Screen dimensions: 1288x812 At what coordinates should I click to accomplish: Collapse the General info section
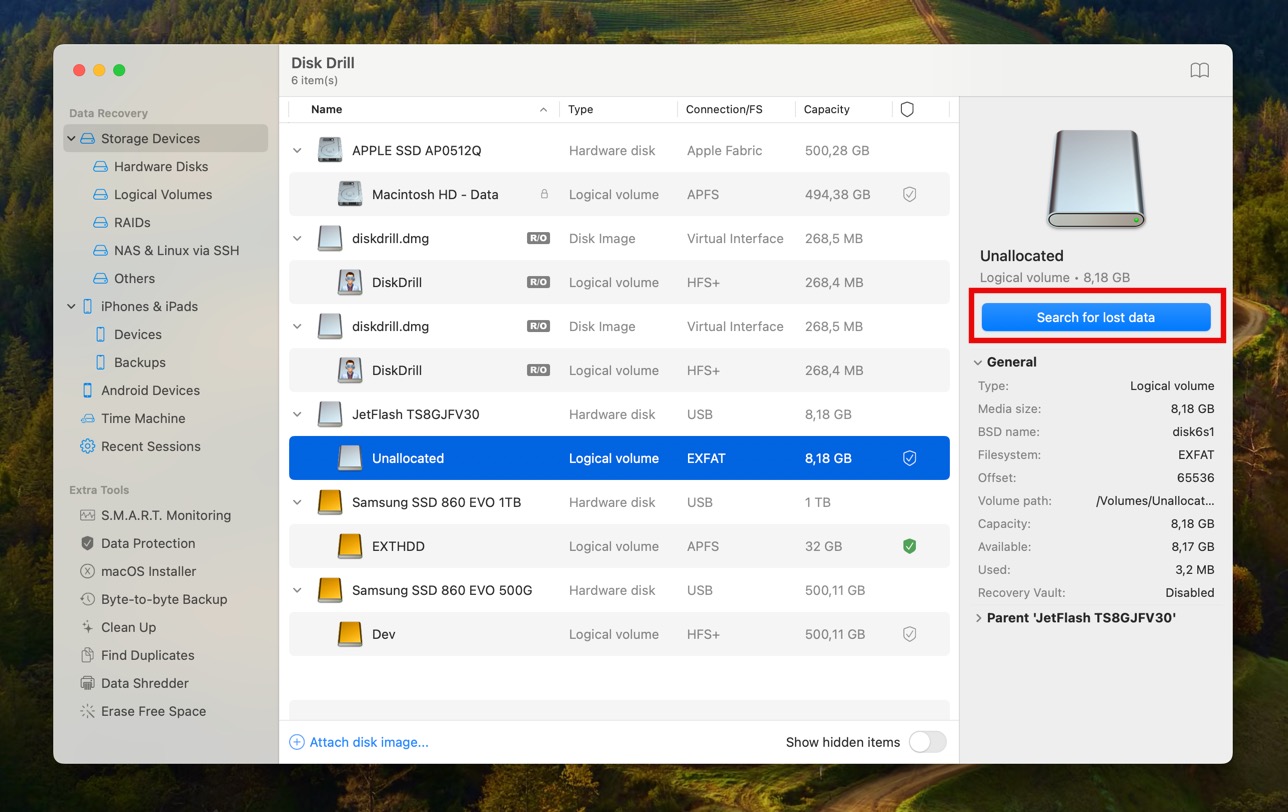tap(978, 362)
